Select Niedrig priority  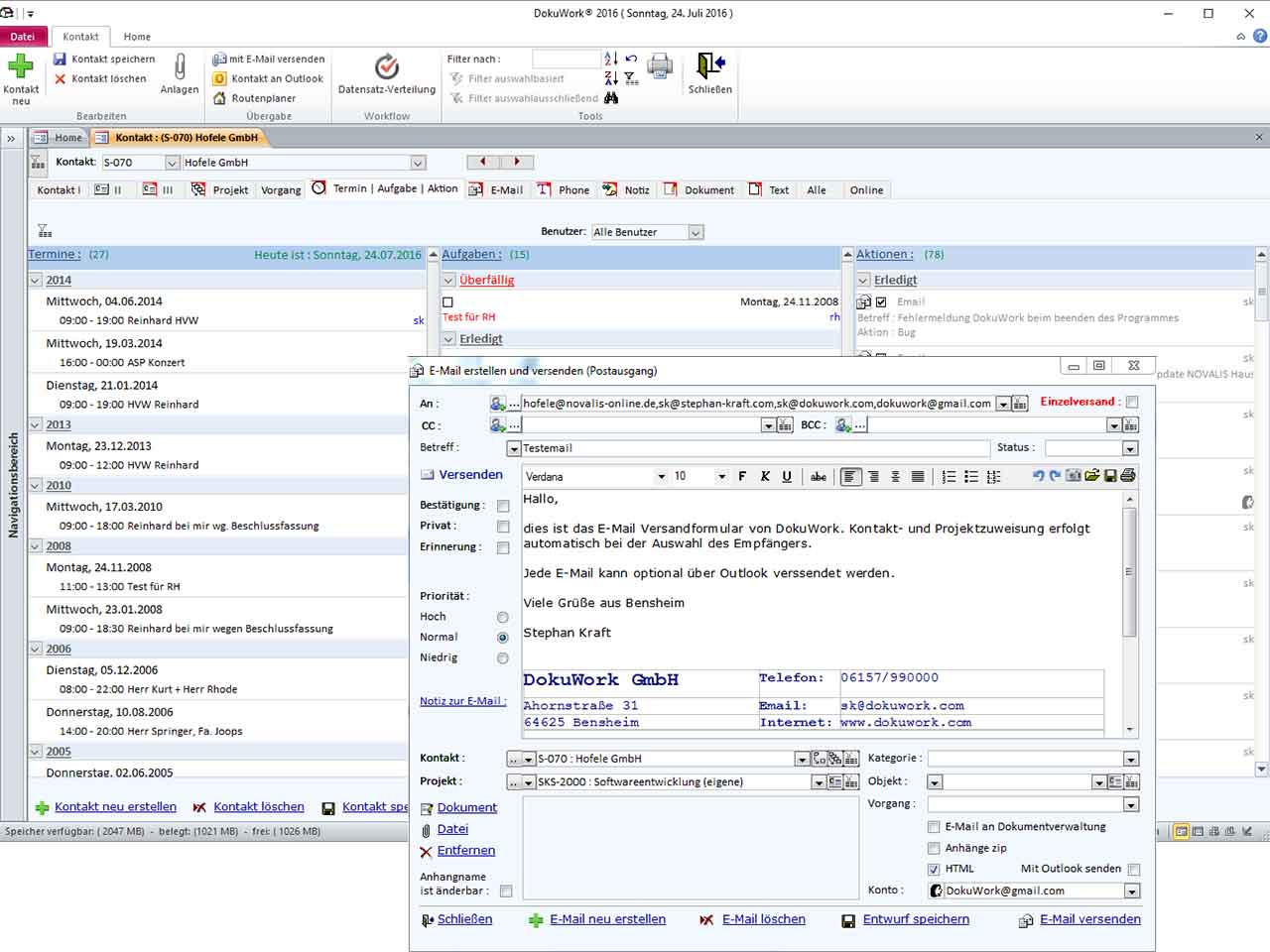(x=503, y=658)
